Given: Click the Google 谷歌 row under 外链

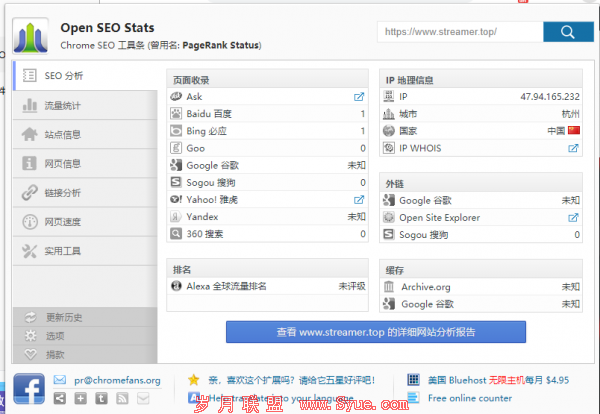Looking at the screenshot, I should (x=481, y=200).
